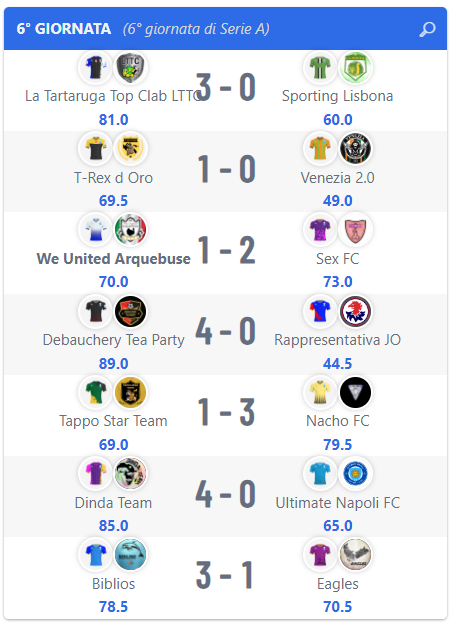Screen dimensions: 454x623
Task: Click Rappresentativa JO red lion crest
Action: tap(355, 311)
